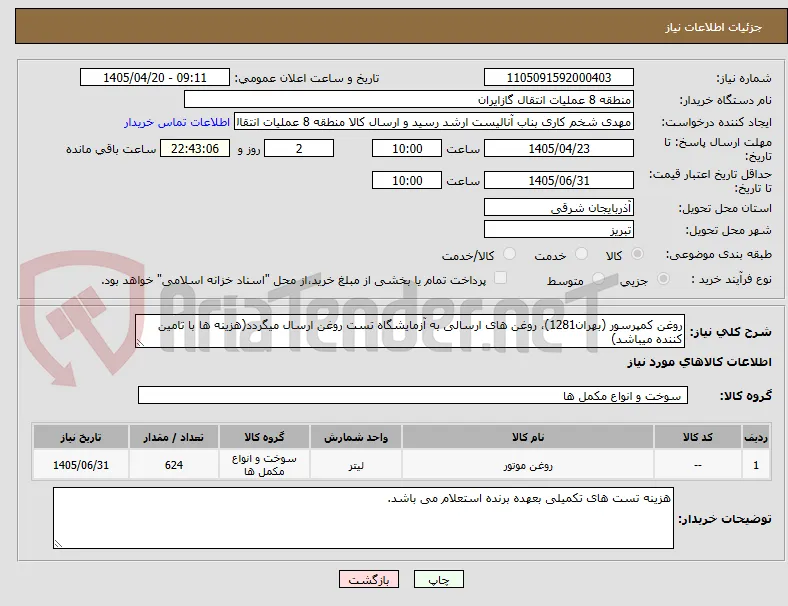
Task: Click the شماره نیاز label
Action: coord(744,78)
